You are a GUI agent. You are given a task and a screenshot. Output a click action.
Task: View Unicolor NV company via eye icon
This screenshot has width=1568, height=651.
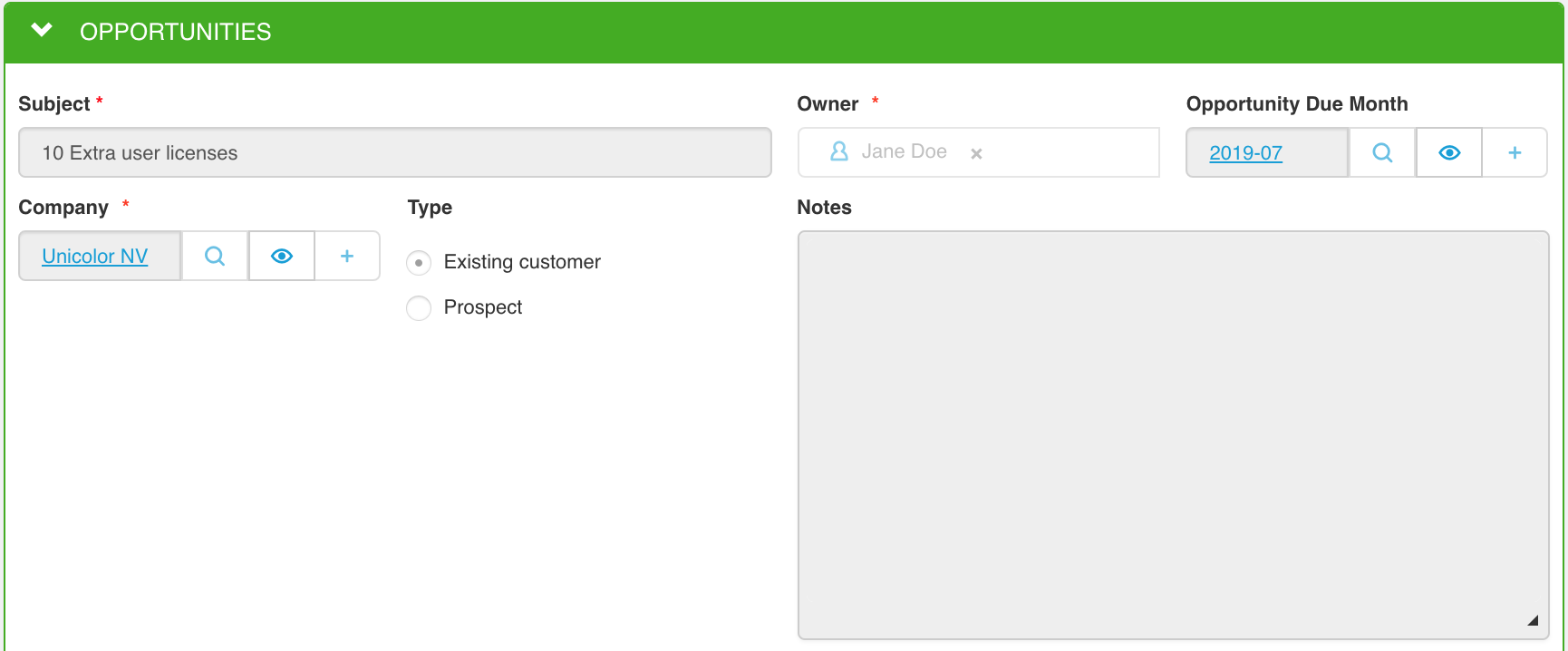coord(282,257)
